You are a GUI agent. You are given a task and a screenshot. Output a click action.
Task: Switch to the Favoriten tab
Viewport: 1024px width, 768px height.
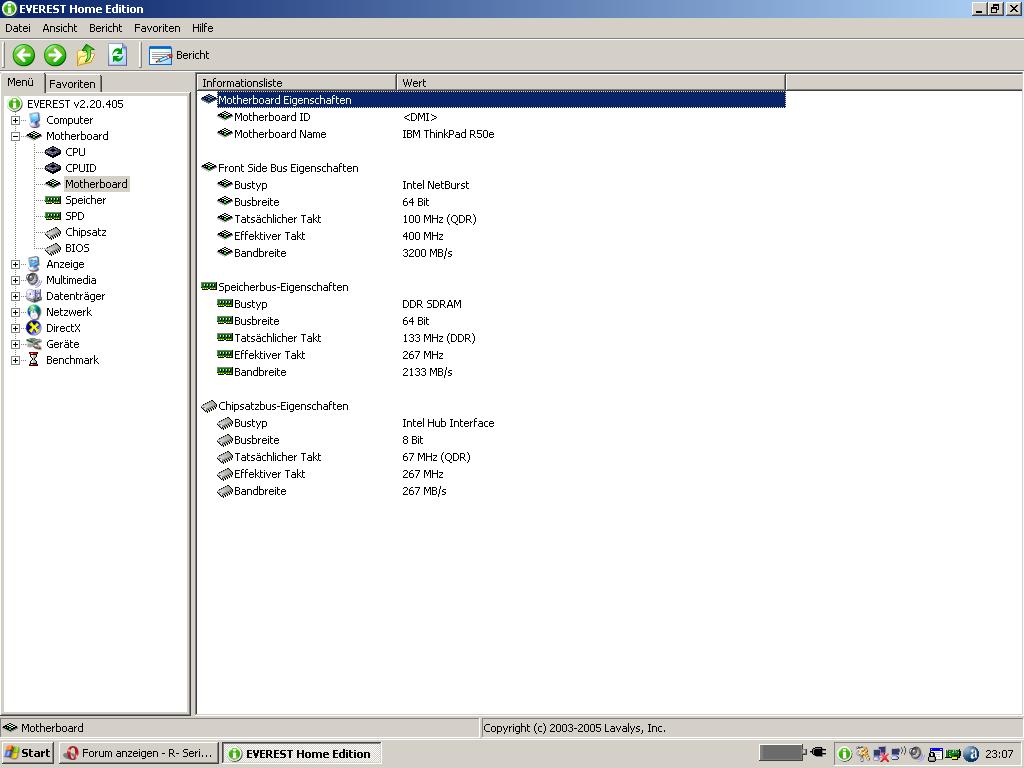[72, 84]
